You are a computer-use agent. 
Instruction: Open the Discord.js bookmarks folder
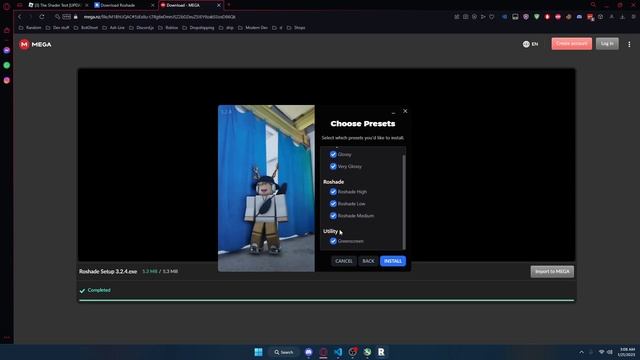click(x=142, y=28)
